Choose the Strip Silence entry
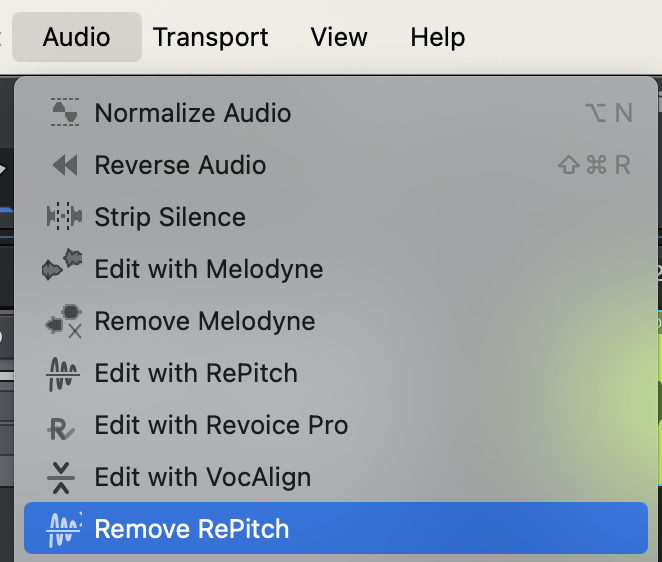The width and height of the screenshot is (662, 562). [x=170, y=217]
